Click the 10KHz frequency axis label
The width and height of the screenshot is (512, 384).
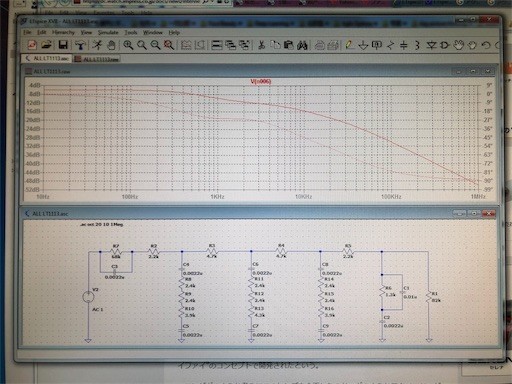[x=304, y=197]
